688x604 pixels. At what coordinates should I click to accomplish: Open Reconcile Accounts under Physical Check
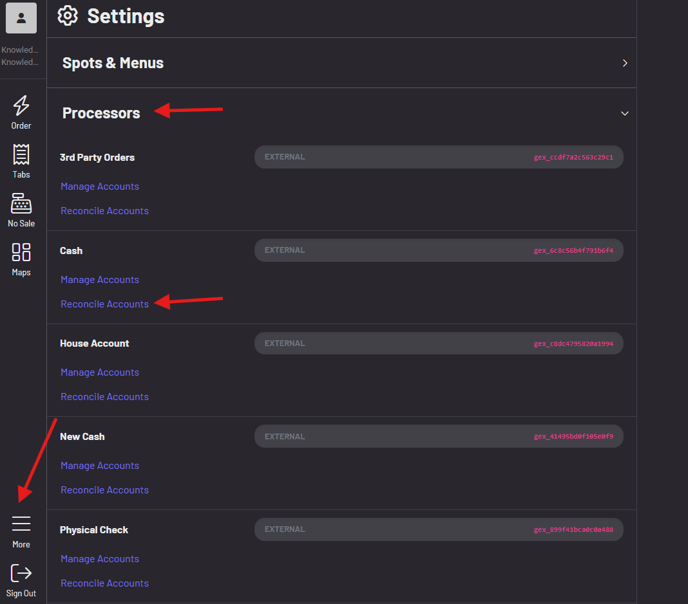pyautogui.click(x=104, y=583)
